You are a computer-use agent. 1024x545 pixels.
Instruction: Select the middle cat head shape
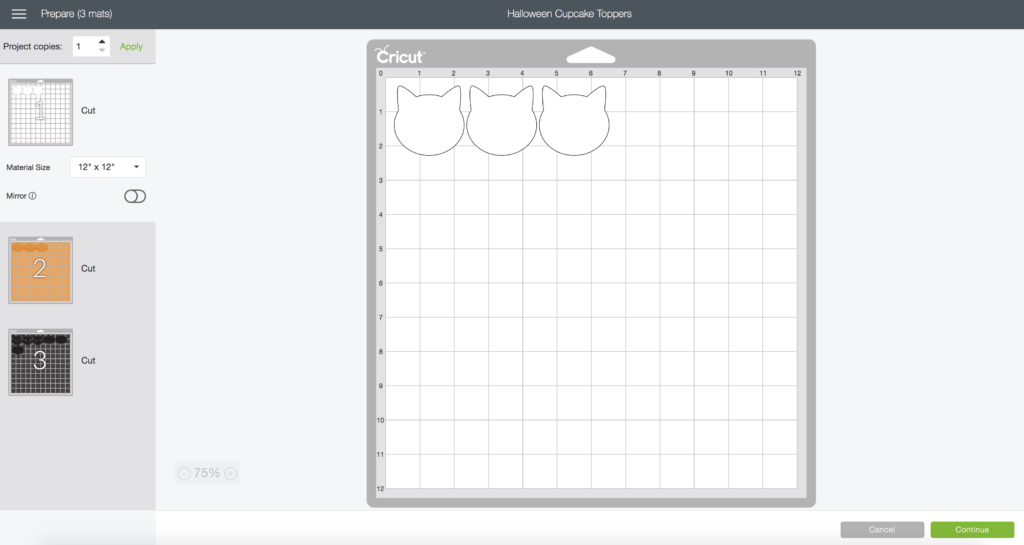[x=502, y=121]
